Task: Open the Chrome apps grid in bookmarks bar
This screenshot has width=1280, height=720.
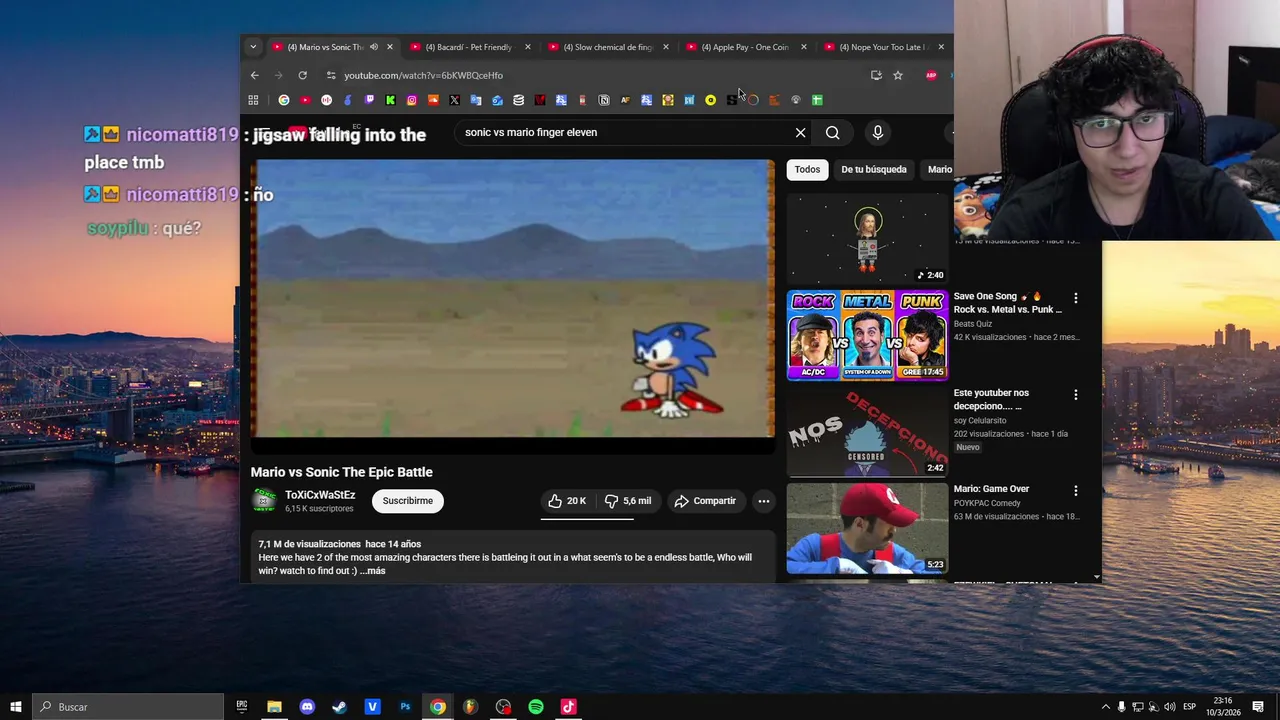Action: coord(253,100)
